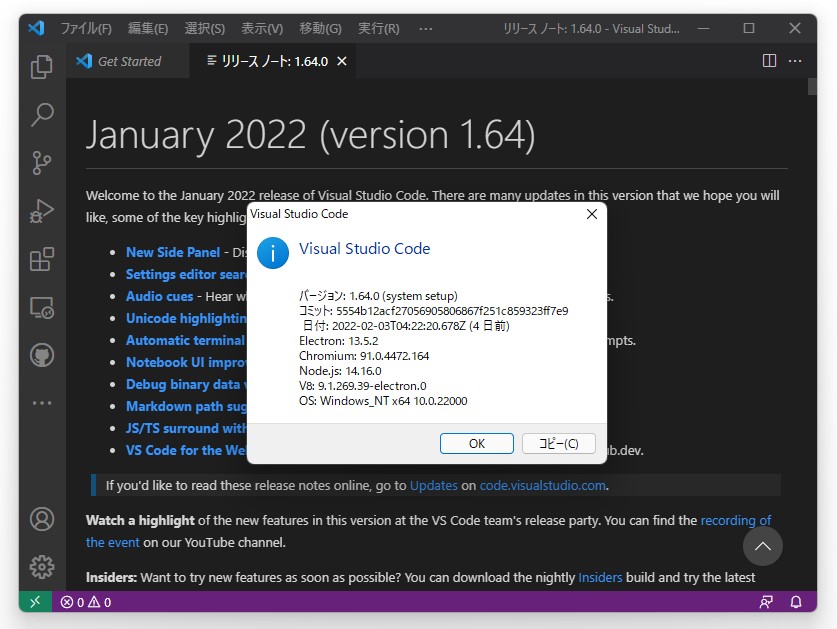Open the Source Control view
The height and width of the screenshot is (629, 837).
pos(41,163)
